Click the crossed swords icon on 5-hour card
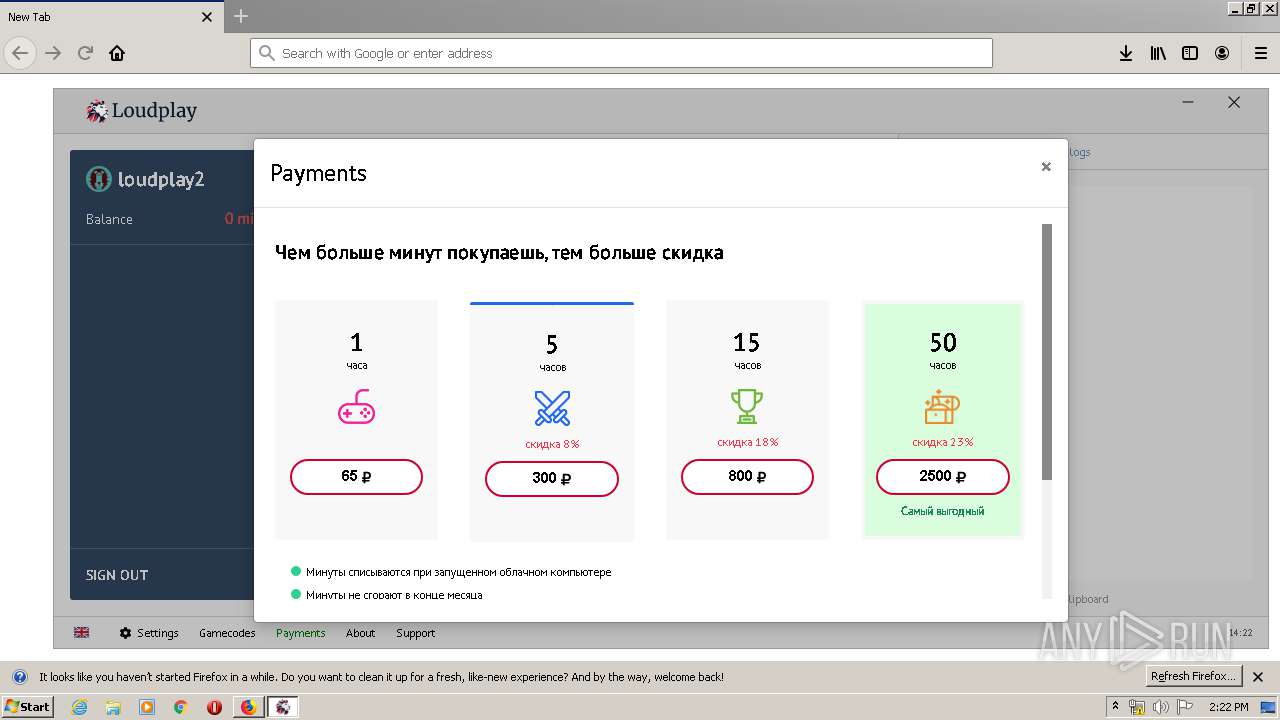 click(x=552, y=408)
